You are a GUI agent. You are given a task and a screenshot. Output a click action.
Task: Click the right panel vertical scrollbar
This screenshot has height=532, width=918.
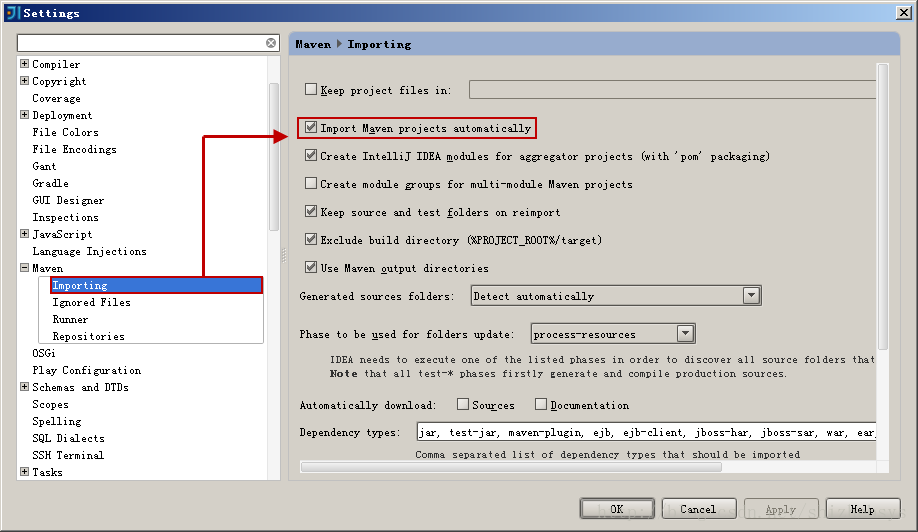[882, 206]
